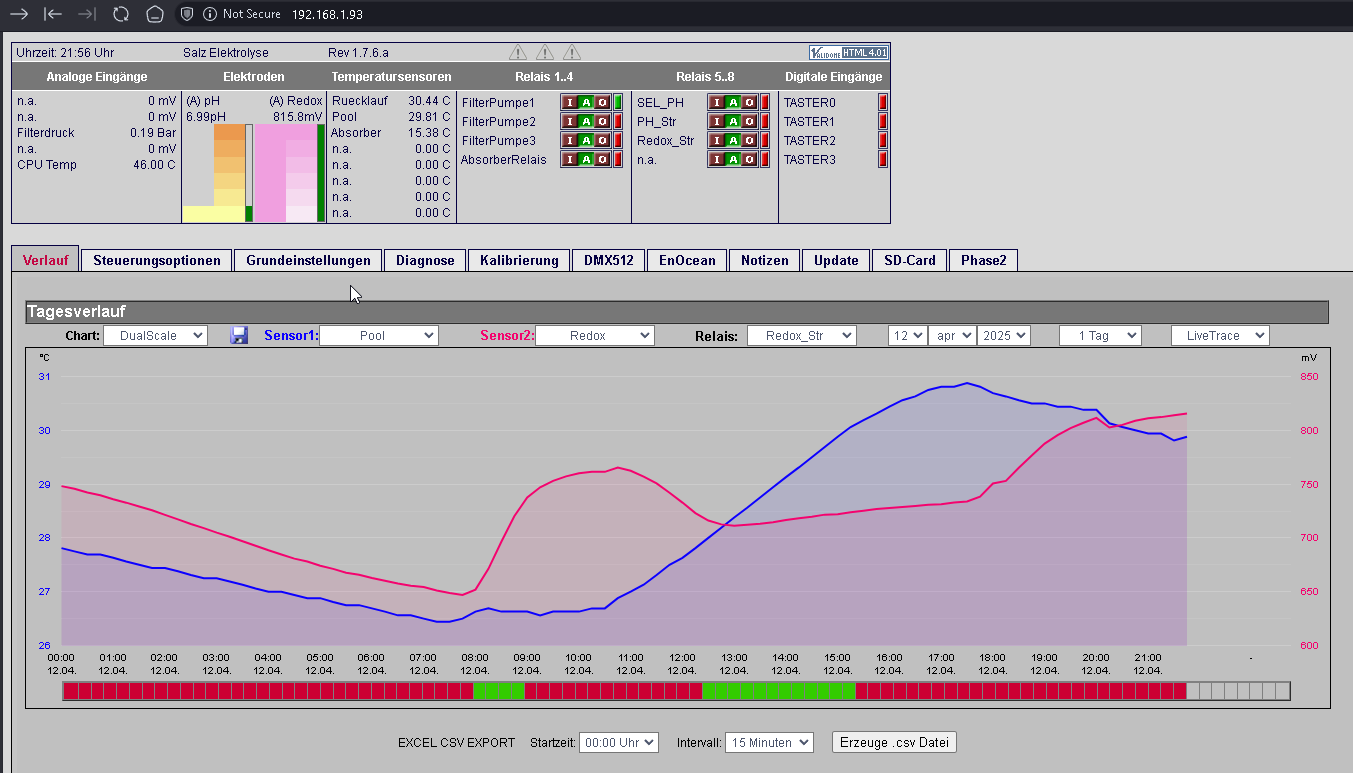Open the SD-Card tab
This screenshot has height=773, width=1353.
[x=909, y=260]
